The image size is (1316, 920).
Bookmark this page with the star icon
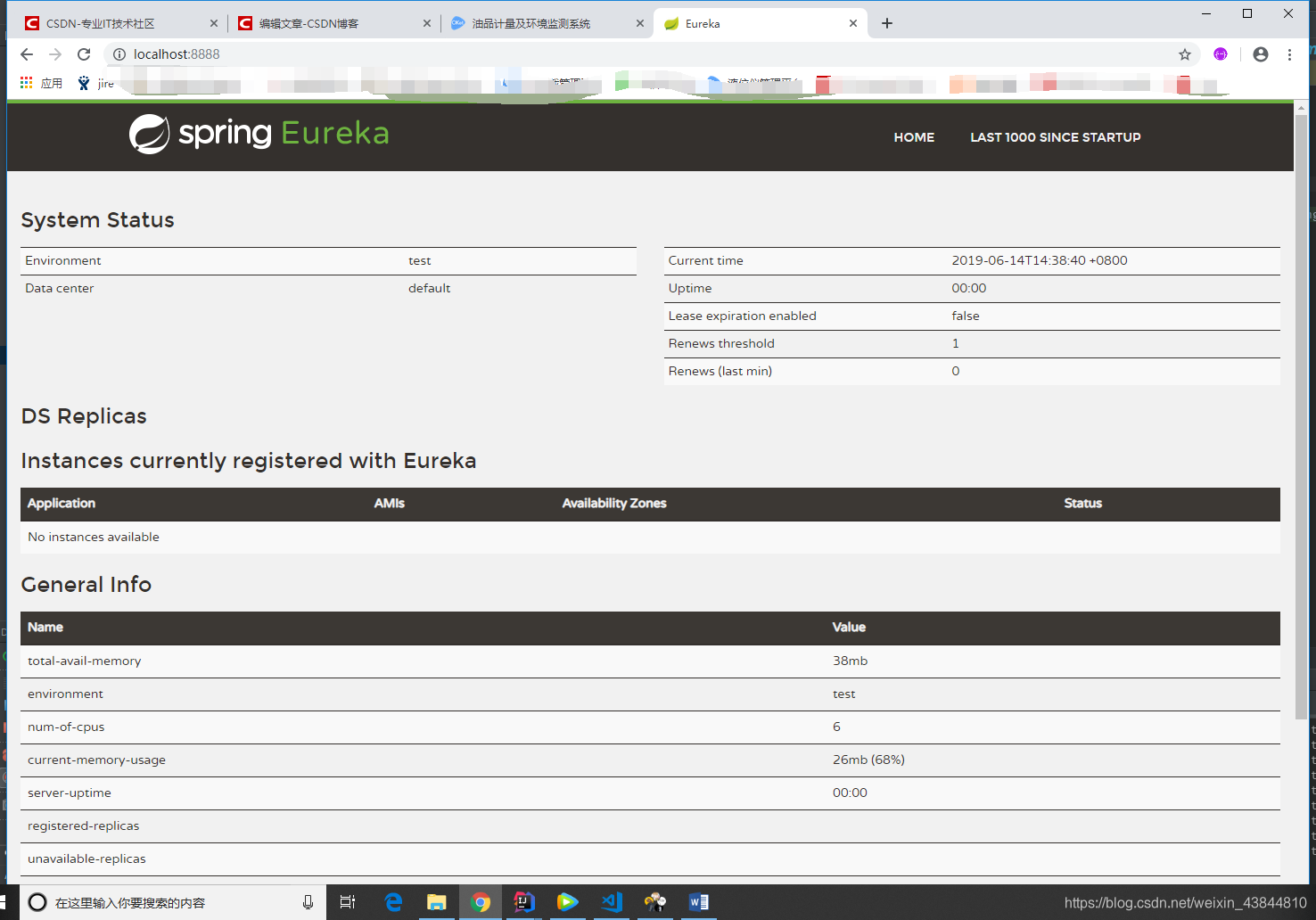pyautogui.click(x=1185, y=54)
